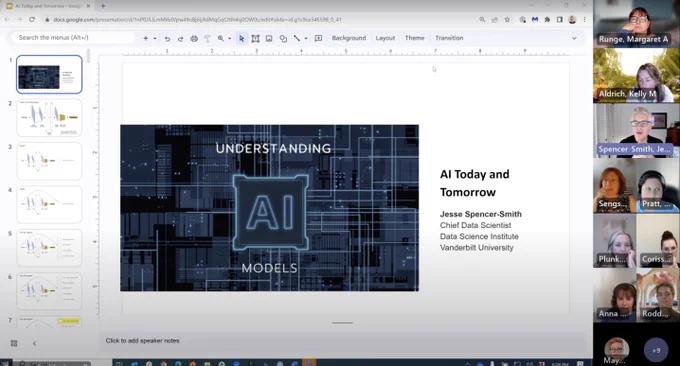Click the browser Forward arrow
The width and height of the screenshot is (680, 366).
[19, 20]
